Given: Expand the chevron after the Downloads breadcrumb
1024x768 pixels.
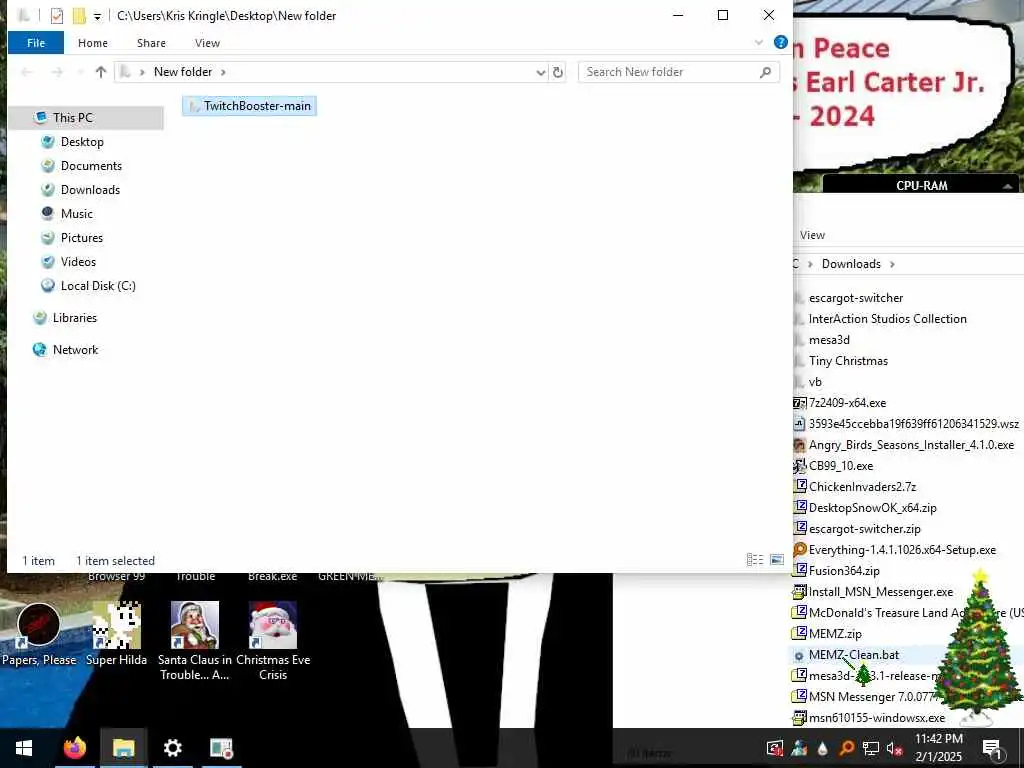Looking at the screenshot, I should coord(892,264).
